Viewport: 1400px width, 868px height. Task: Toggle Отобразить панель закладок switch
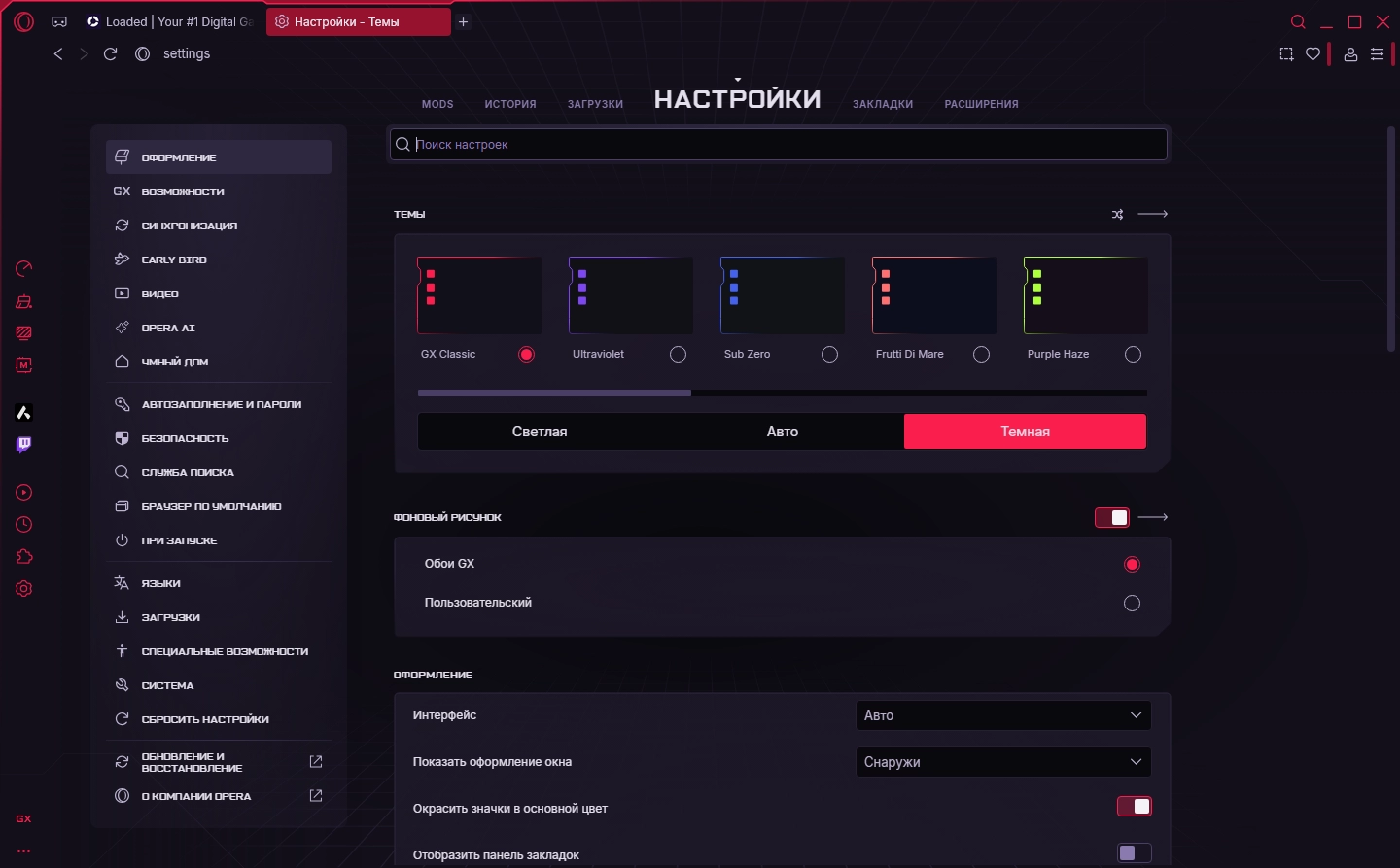1135,853
